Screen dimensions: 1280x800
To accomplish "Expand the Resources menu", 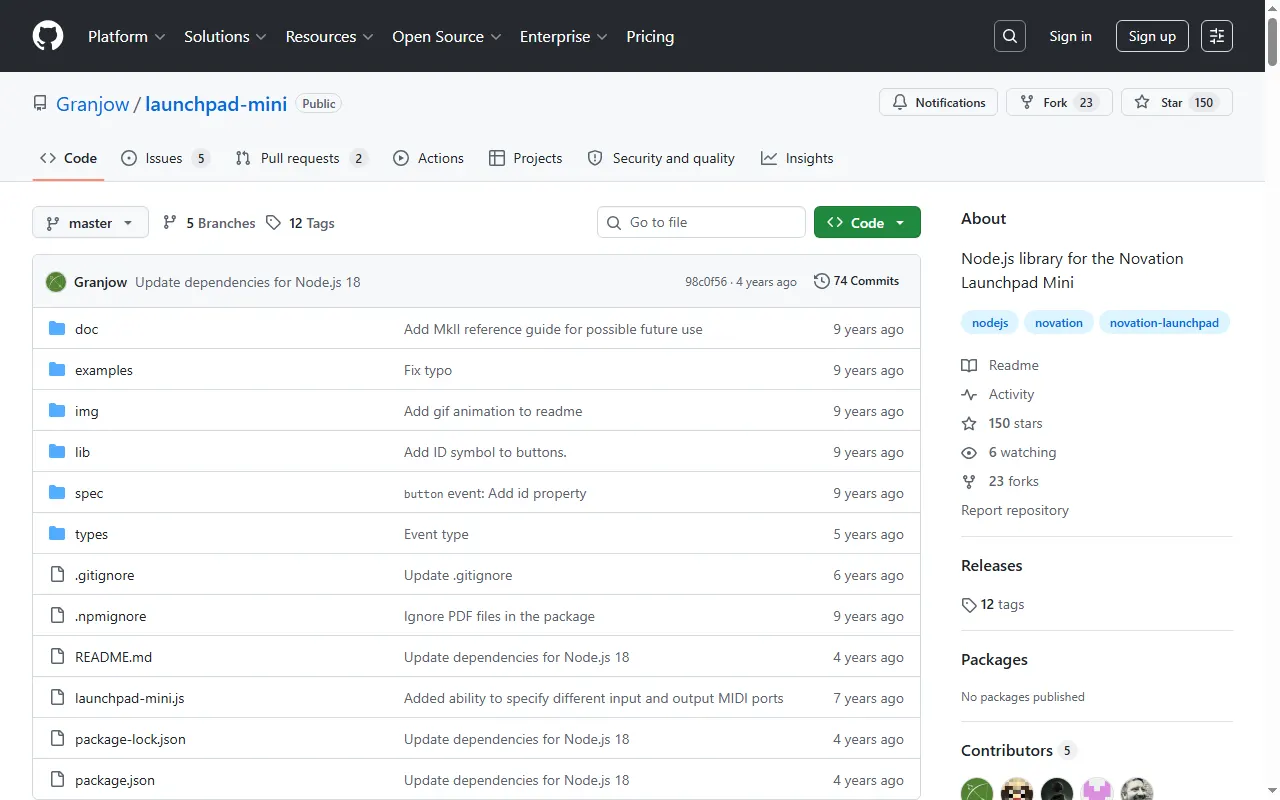I will (330, 36).
